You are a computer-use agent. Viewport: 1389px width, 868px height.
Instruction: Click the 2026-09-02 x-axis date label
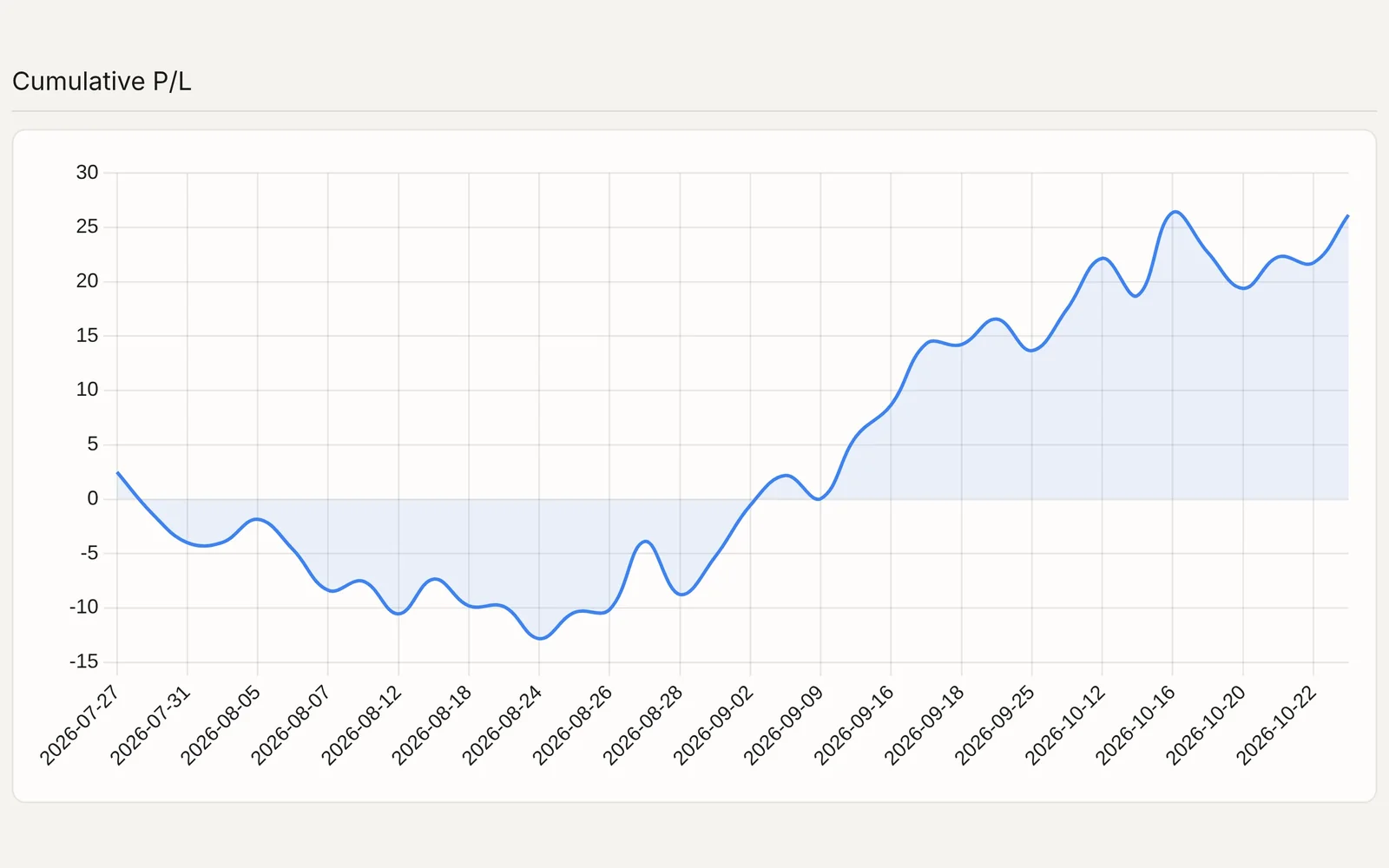coord(713,726)
